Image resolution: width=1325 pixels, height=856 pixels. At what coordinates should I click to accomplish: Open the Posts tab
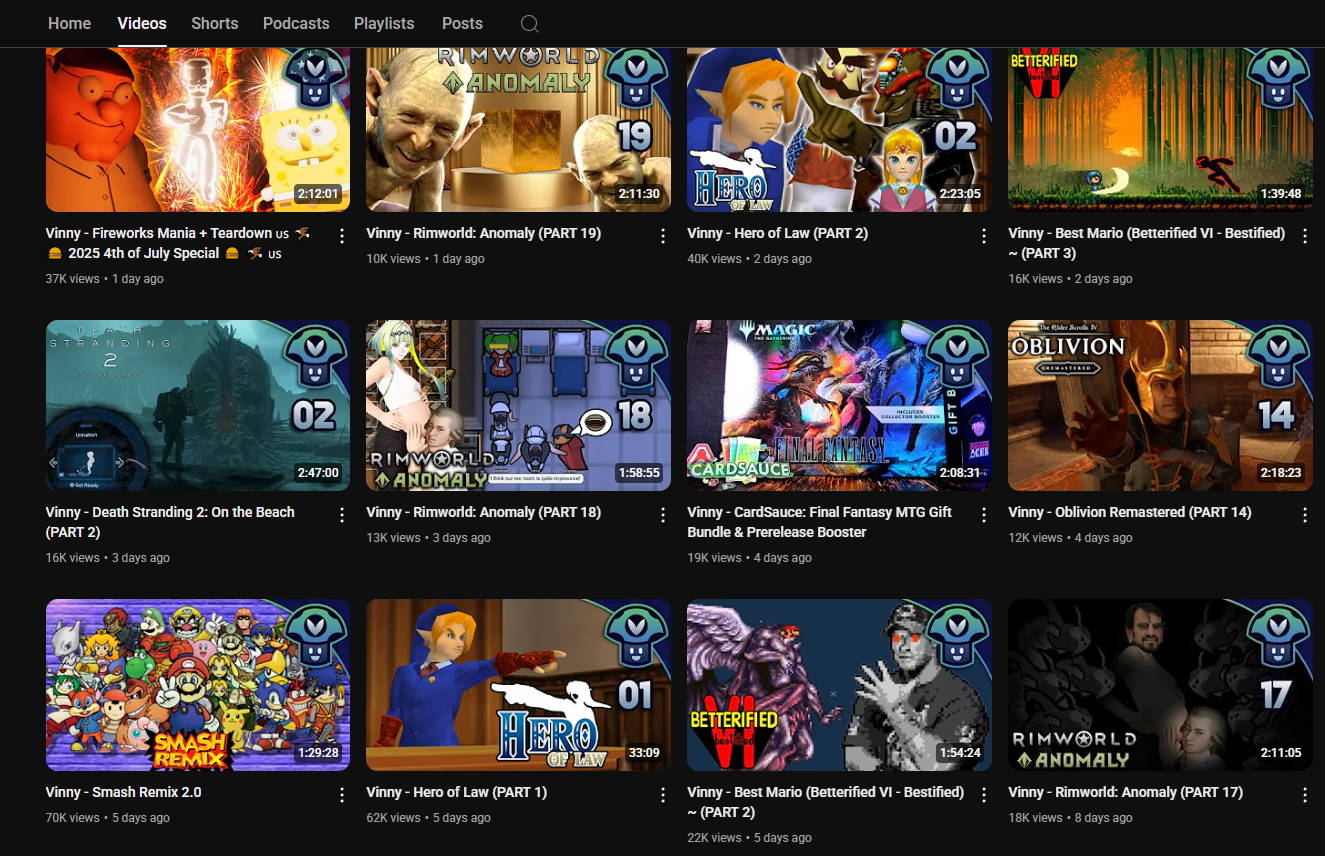tap(462, 23)
